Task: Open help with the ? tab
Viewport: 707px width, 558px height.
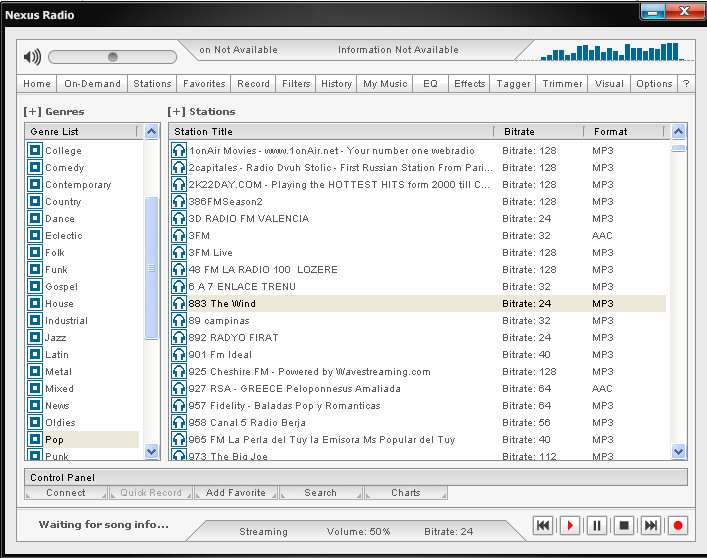Action: 686,84
